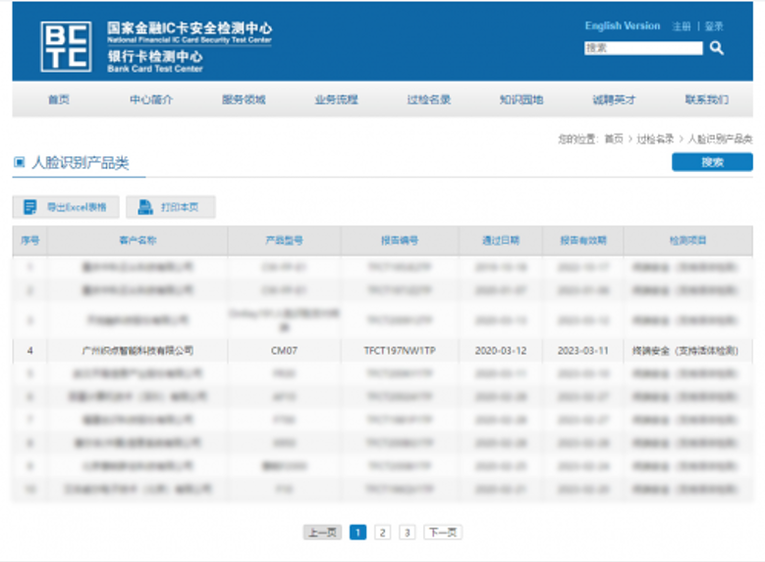Click the 下一页 next page button
765x562 pixels.
click(442, 532)
